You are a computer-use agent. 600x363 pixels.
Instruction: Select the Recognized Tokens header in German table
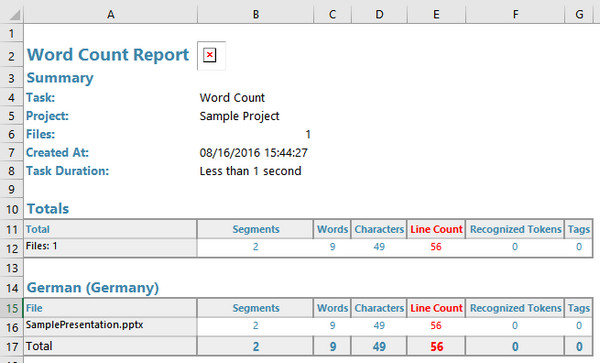[515, 308]
